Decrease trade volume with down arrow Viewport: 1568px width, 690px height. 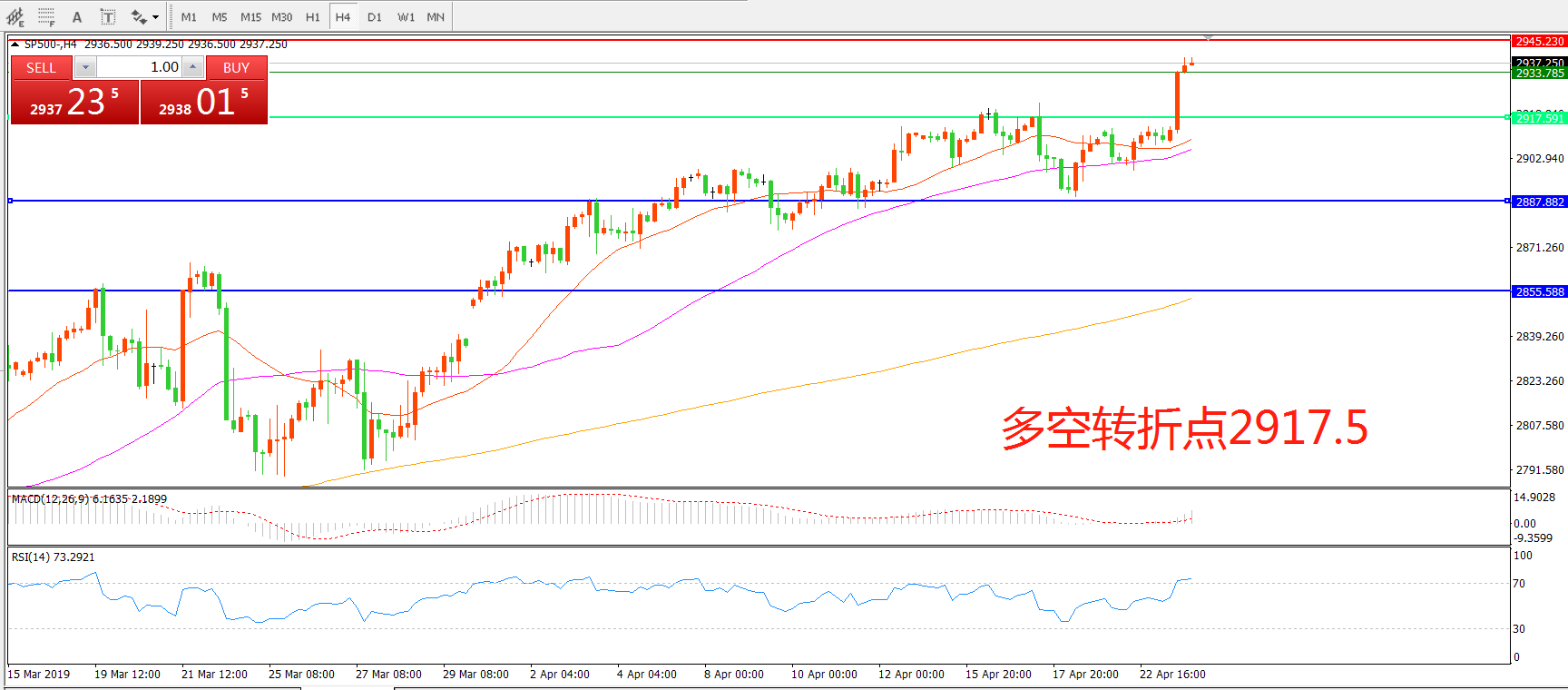[85, 67]
